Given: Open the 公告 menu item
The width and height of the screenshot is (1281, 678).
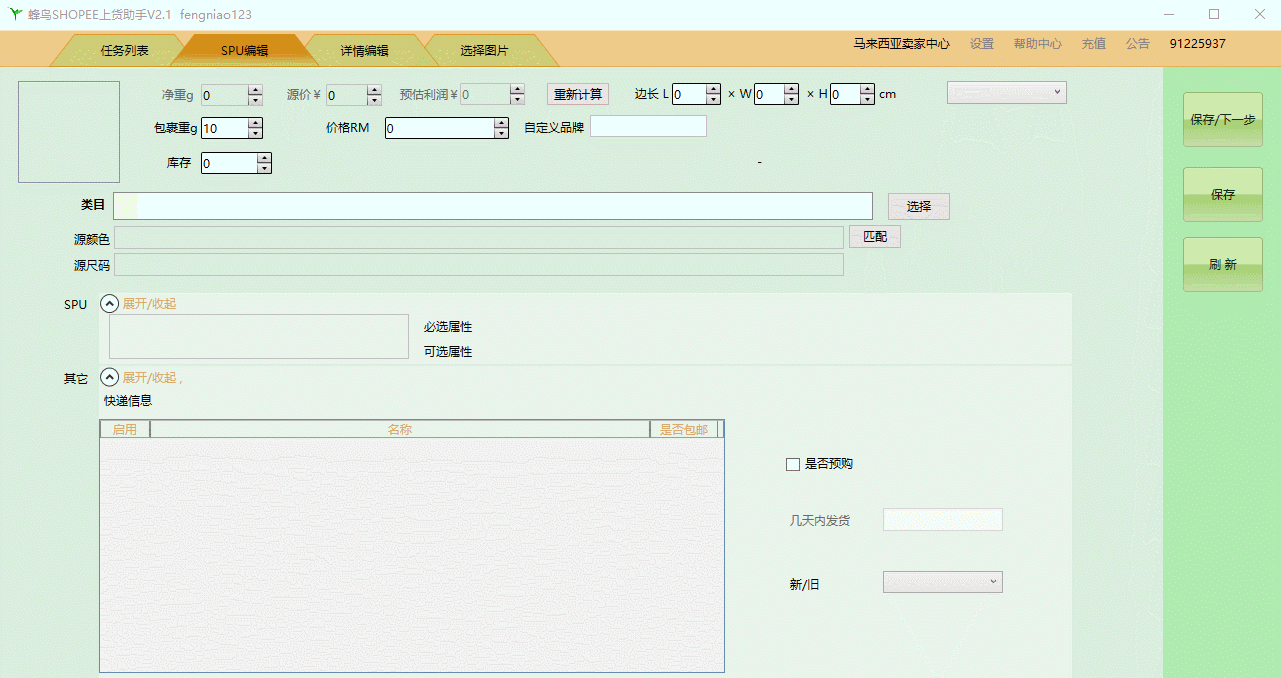Looking at the screenshot, I should point(1137,44).
